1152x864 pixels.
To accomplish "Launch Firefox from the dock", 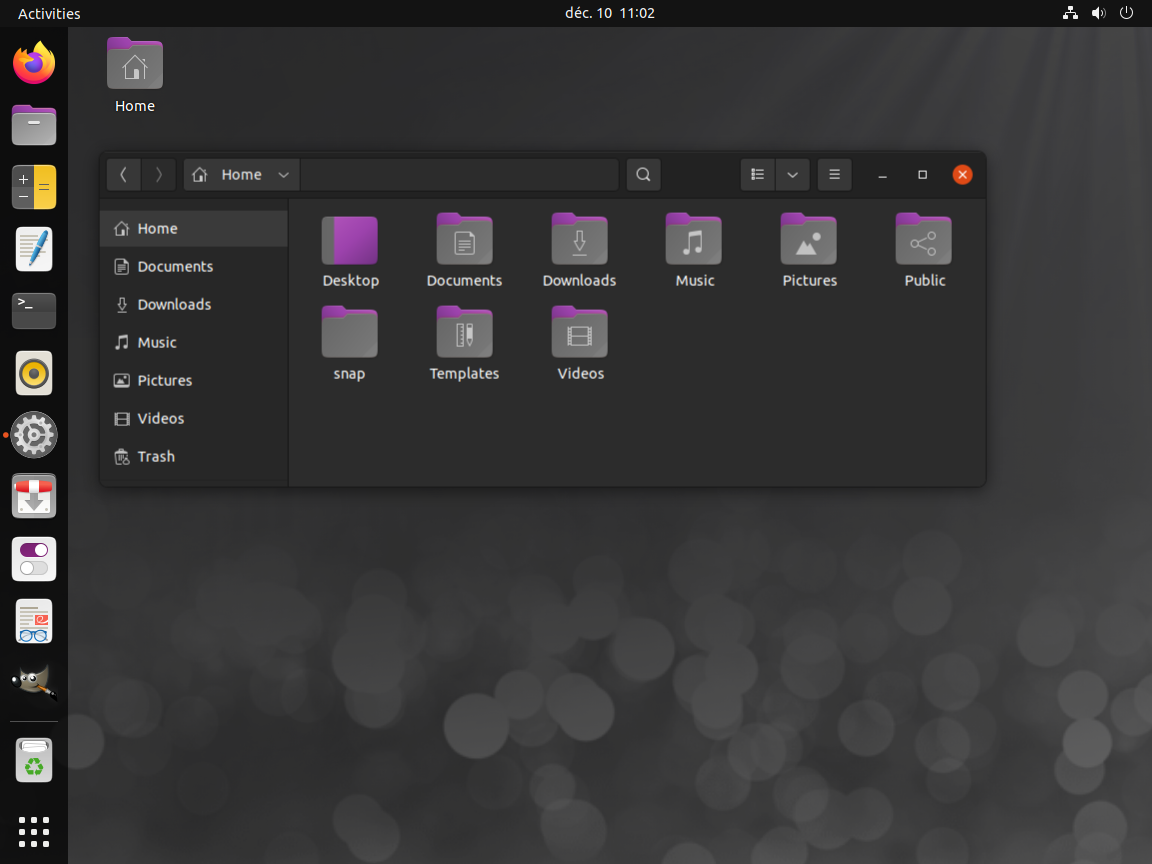I will [34, 63].
